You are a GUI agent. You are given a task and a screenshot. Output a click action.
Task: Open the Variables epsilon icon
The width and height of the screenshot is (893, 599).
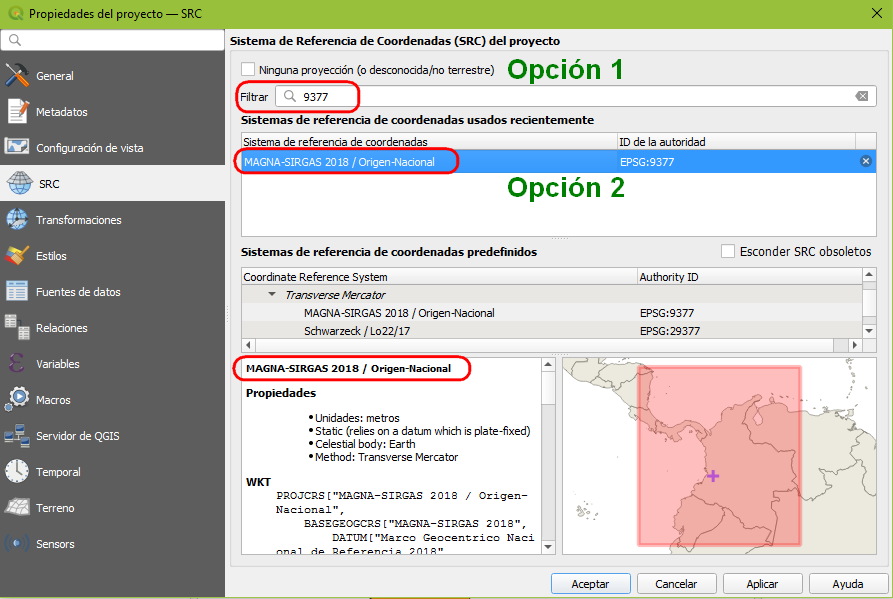17,363
